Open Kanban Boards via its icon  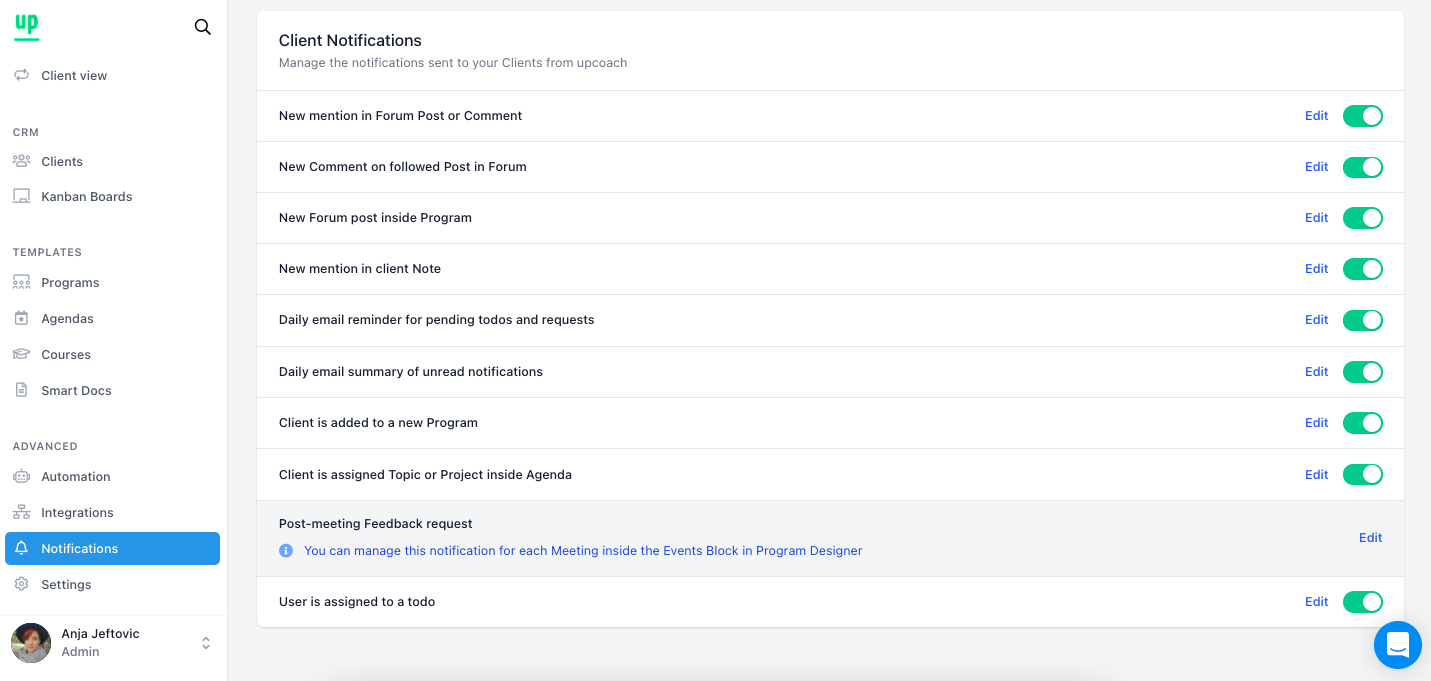[x=21, y=197]
